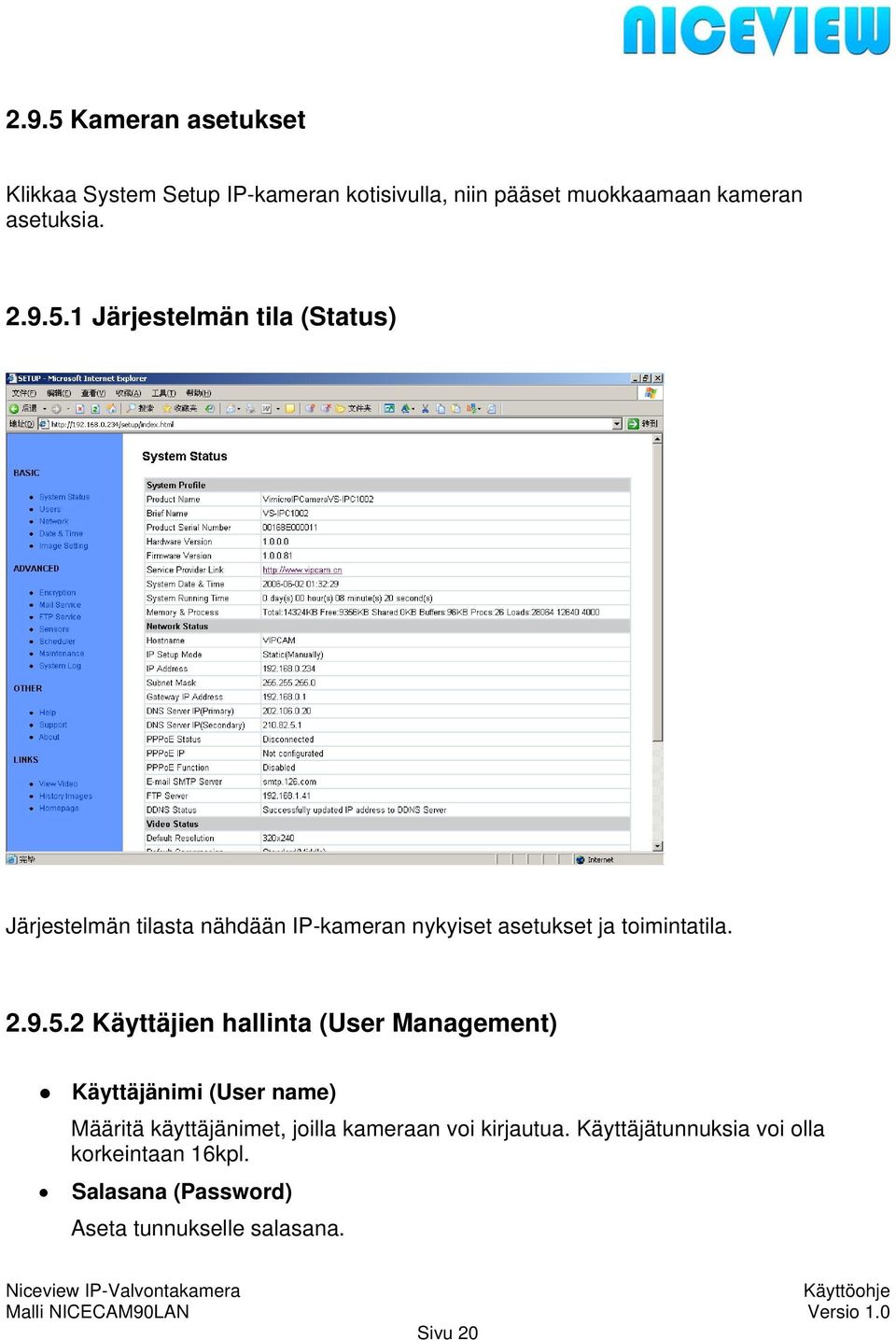
Task: Open the Help link under Other
Action: click(48, 712)
